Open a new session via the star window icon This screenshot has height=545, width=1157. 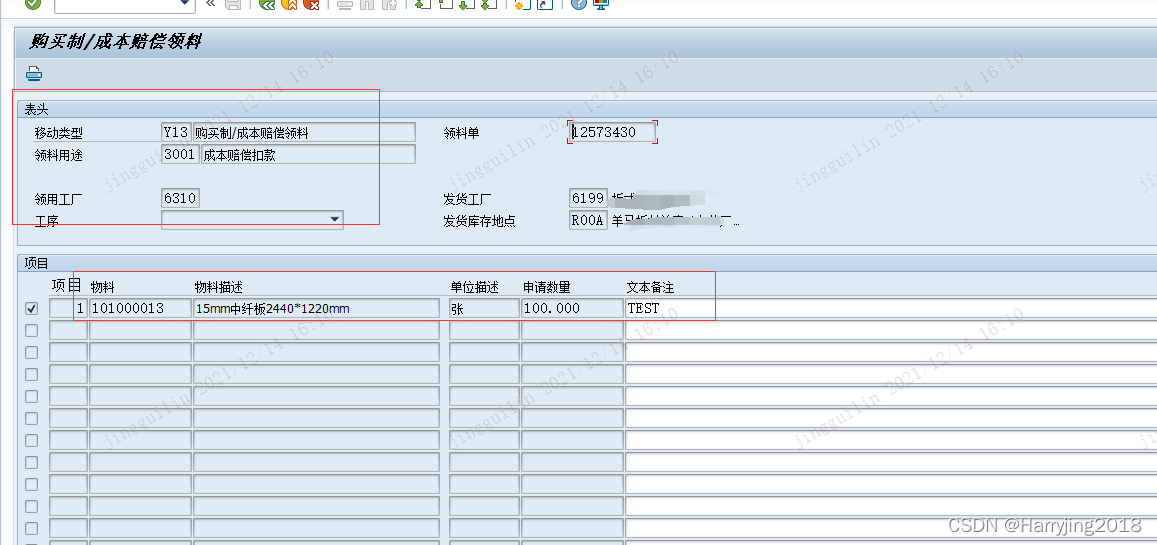click(x=522, y=4)
